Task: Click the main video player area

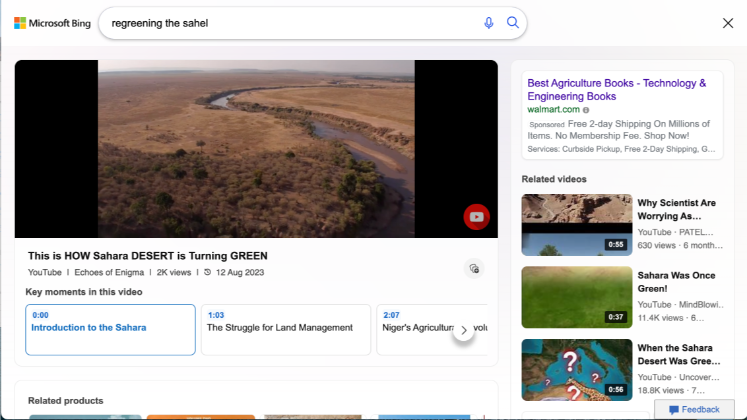Action: coord(256,148)
